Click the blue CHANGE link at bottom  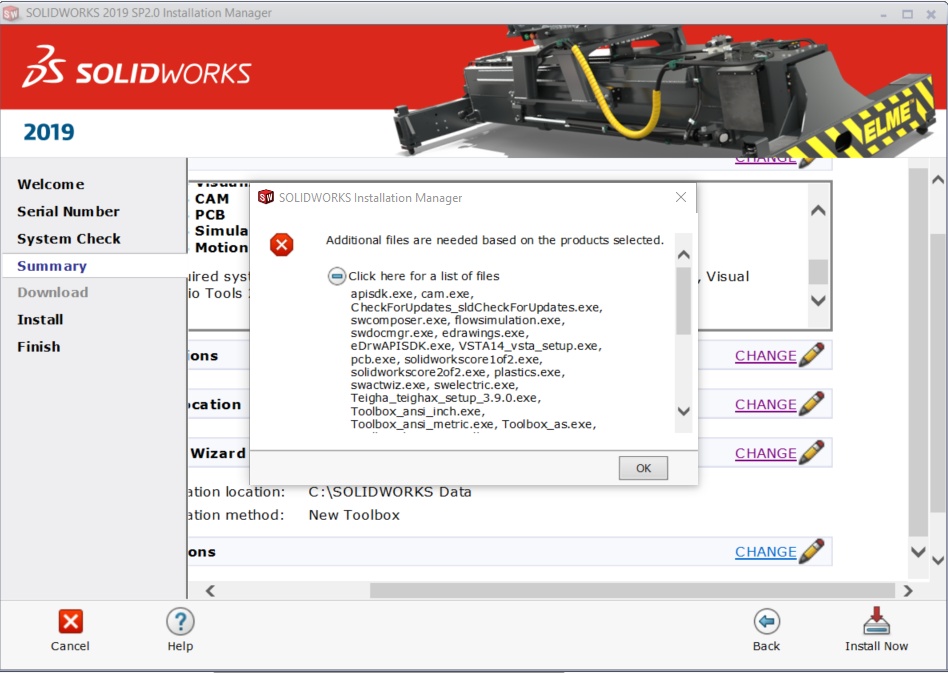765,552
